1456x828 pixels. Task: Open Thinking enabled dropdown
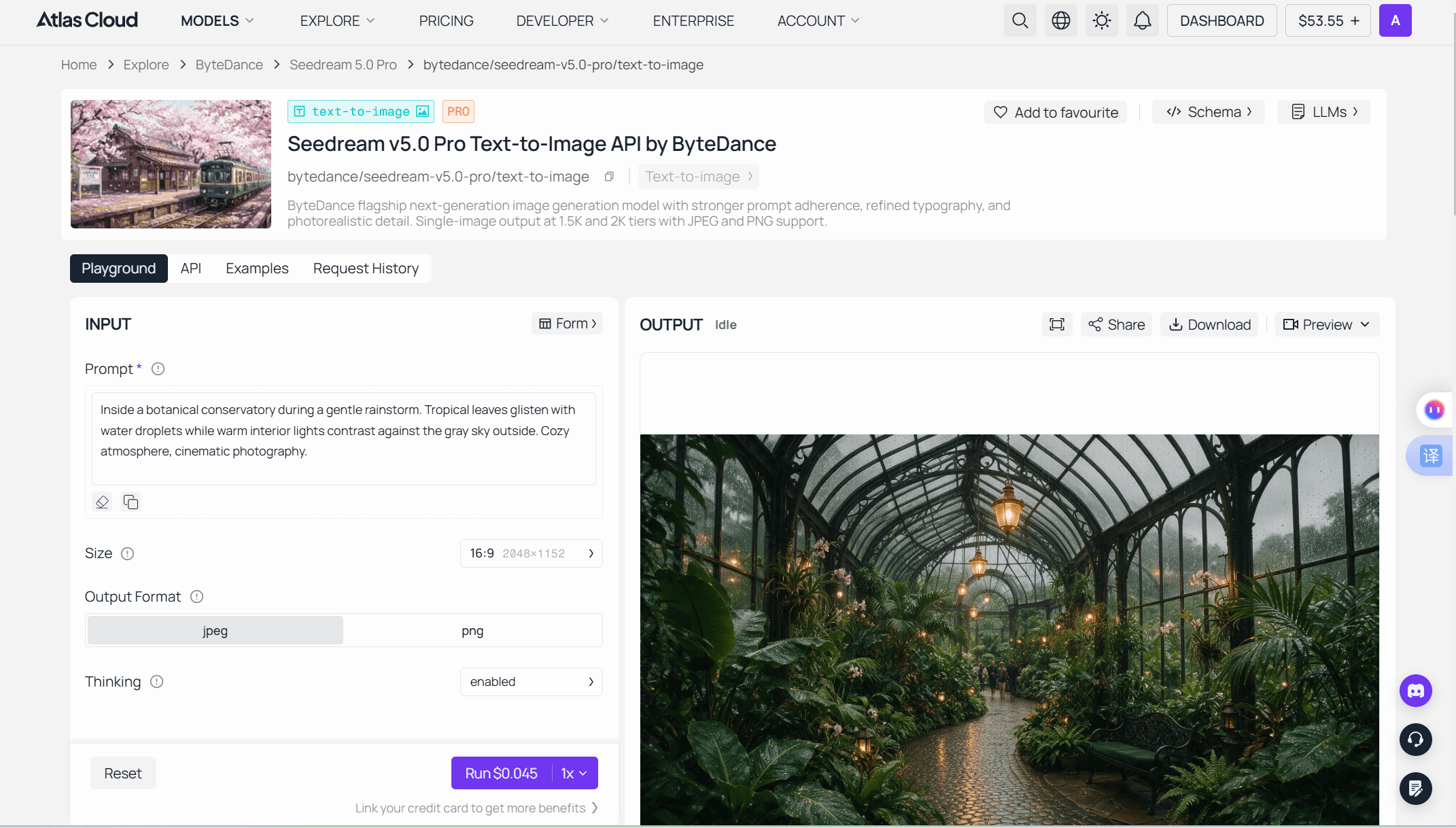pos(532,682)
